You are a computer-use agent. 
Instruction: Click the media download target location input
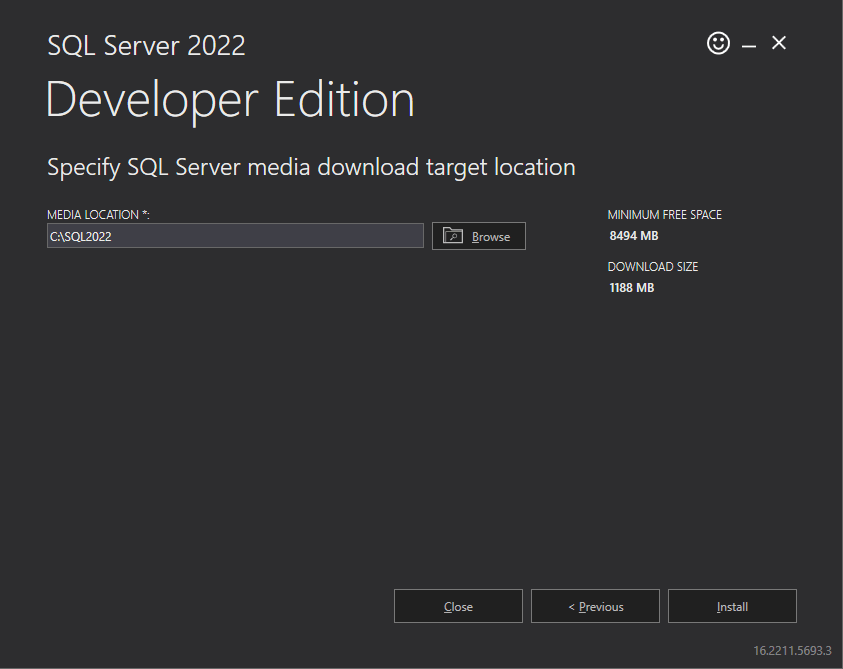pyautogui.click(x=235, y=235)
